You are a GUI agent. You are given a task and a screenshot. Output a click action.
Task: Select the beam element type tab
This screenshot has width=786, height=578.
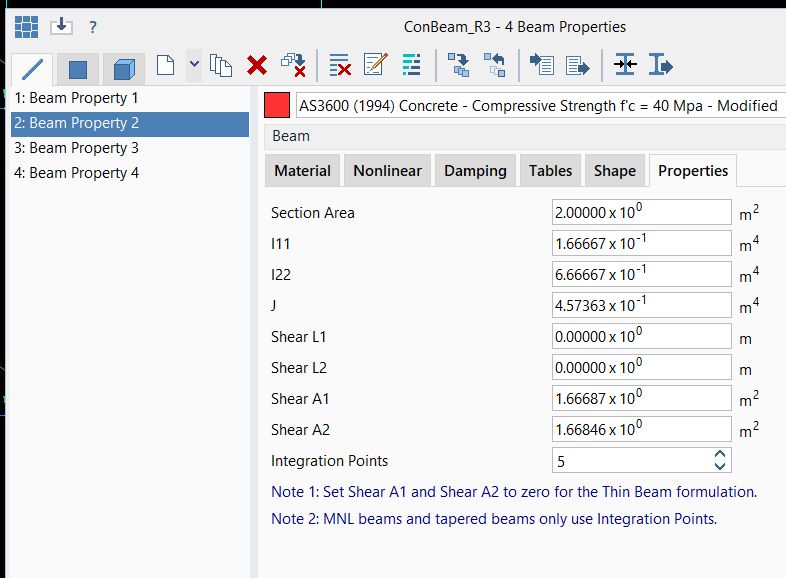32,68
